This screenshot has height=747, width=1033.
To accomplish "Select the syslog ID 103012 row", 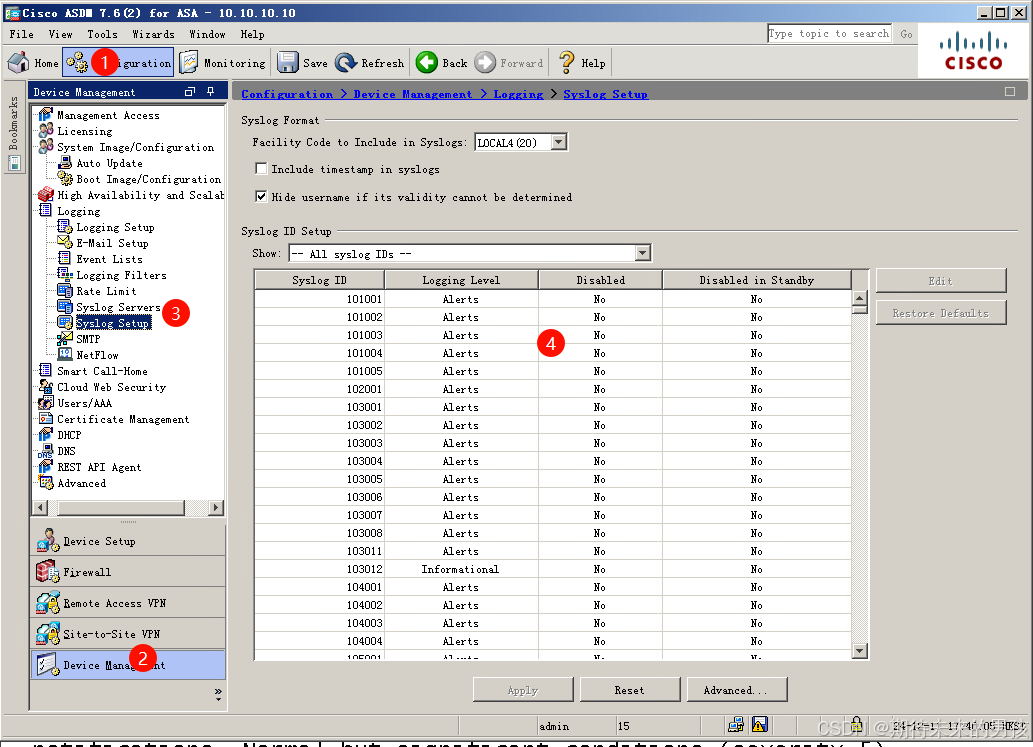I will click(x=553, y=569).
